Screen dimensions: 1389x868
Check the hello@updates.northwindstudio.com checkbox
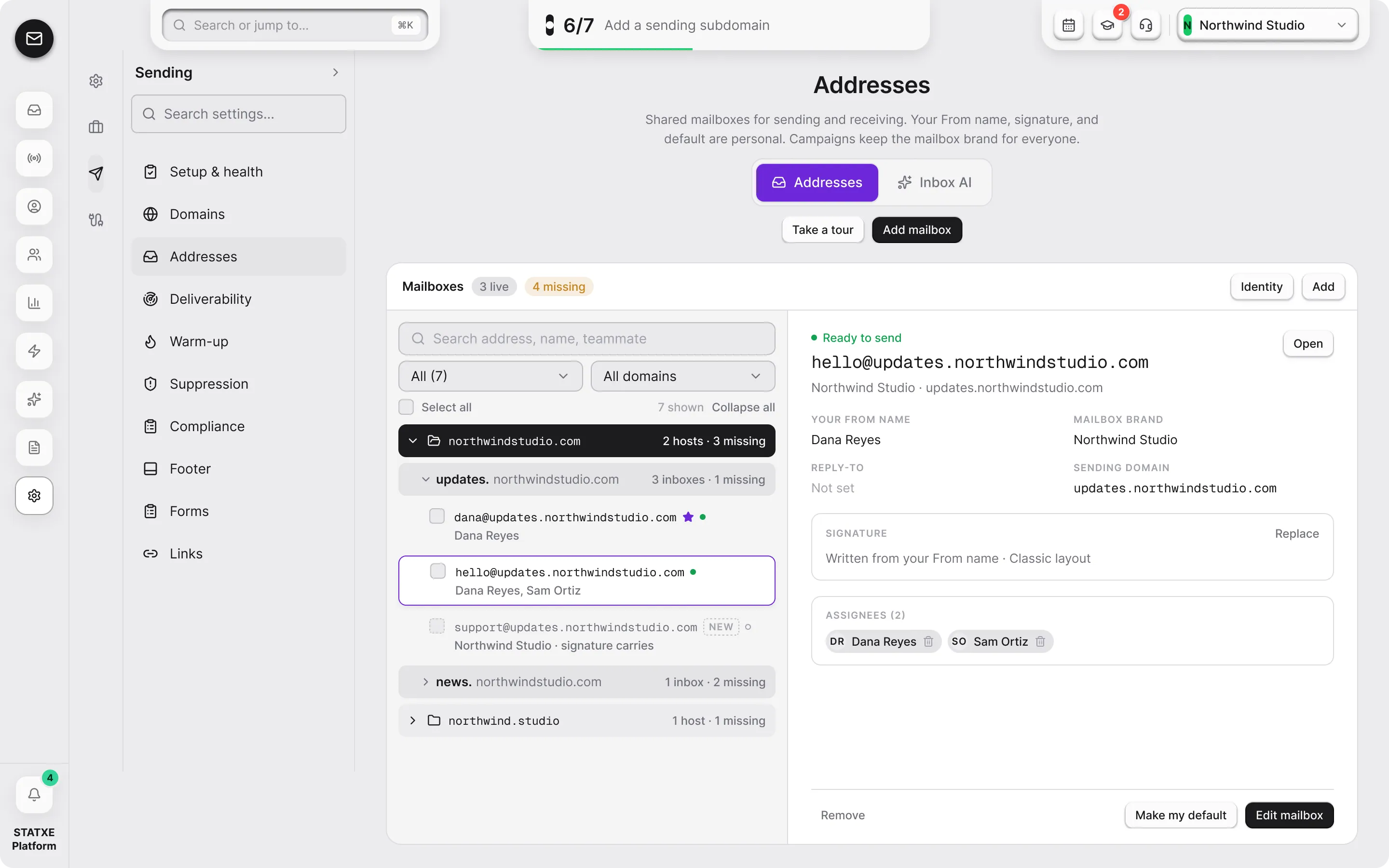click(438, 571)
